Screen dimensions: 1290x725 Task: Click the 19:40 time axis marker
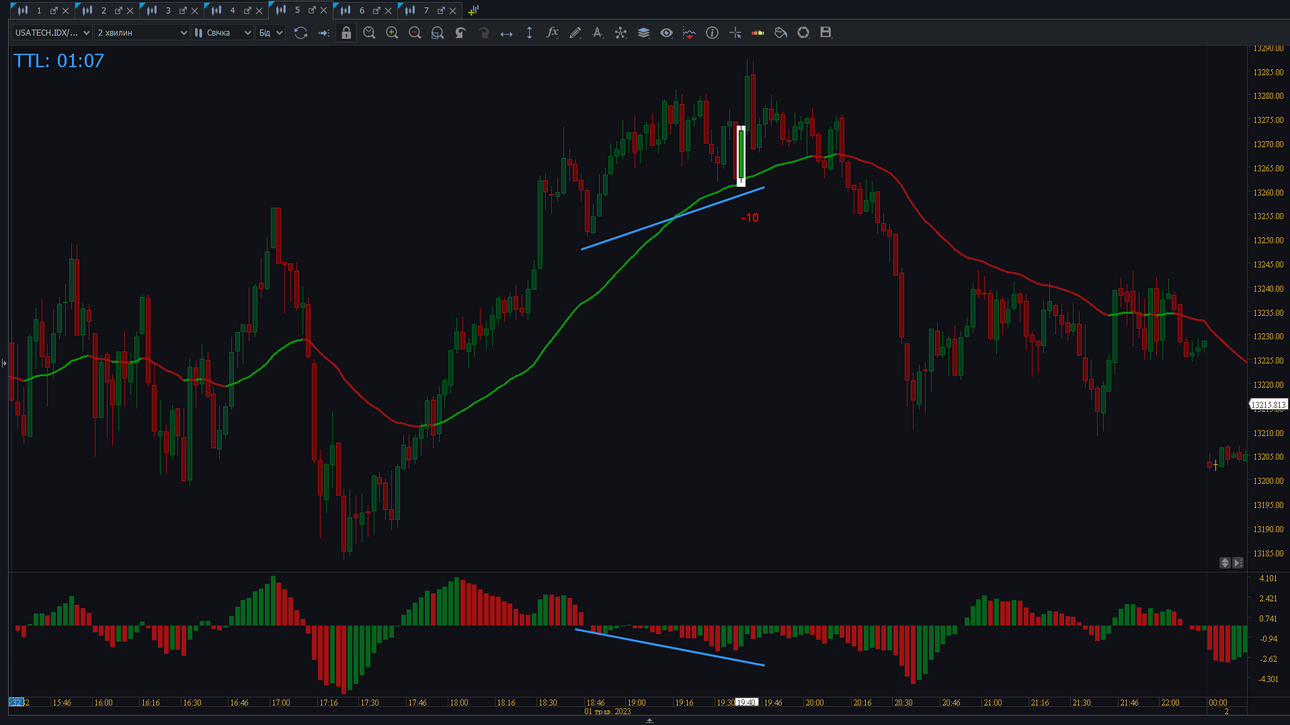[x=746, y=703]
